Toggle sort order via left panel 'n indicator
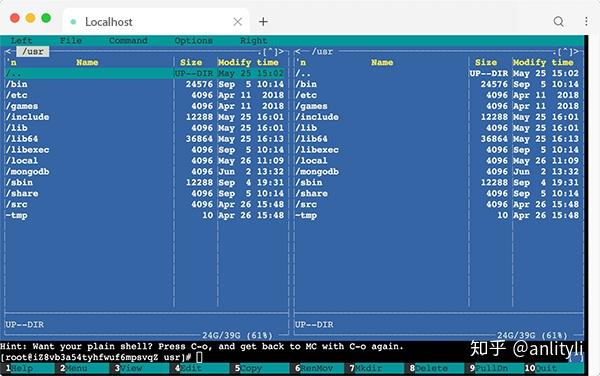Image resolution: width=600 pixels, height=376 pixels. [11, 62]
